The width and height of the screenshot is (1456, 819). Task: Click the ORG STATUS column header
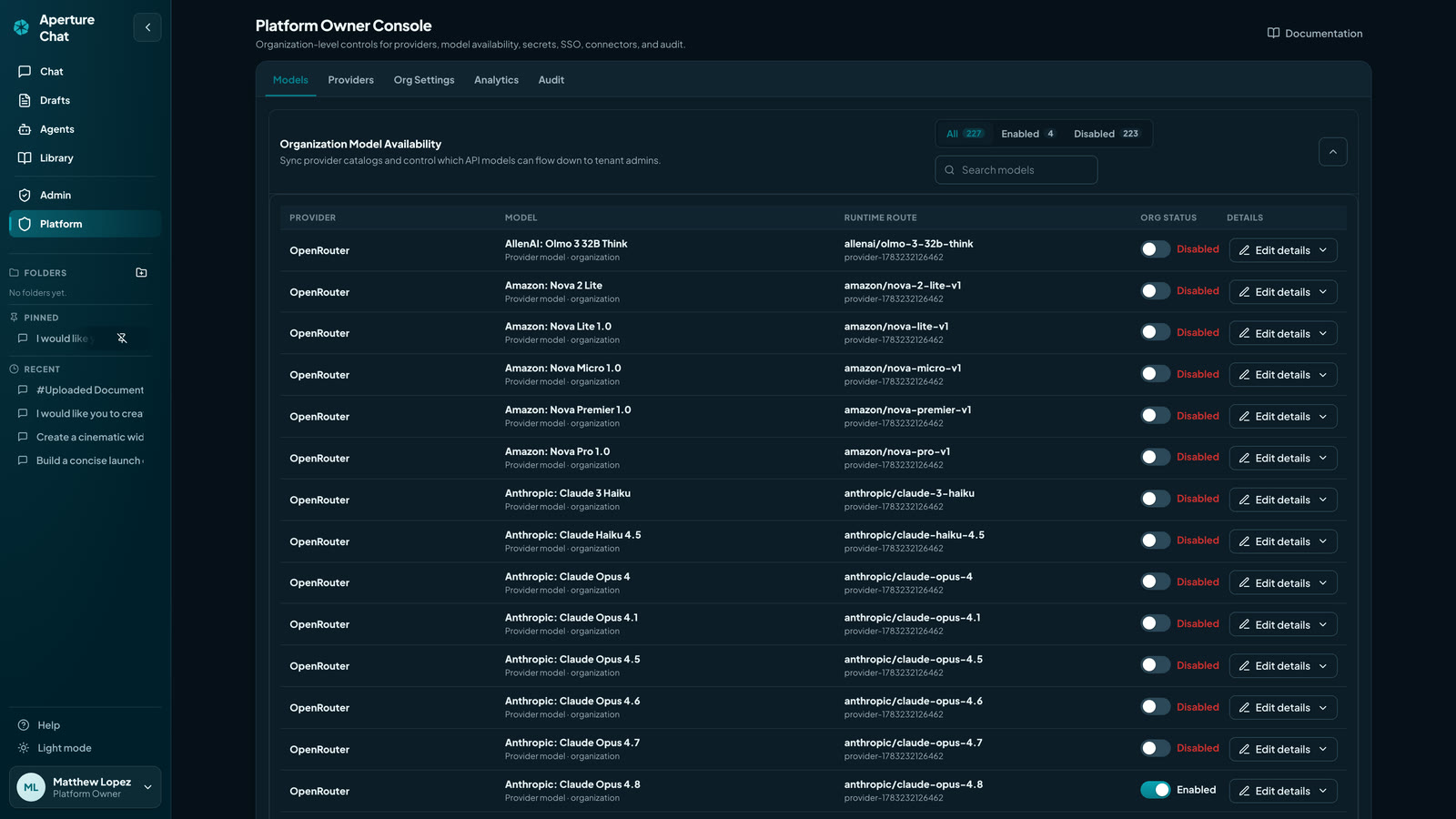(1168, 217)
